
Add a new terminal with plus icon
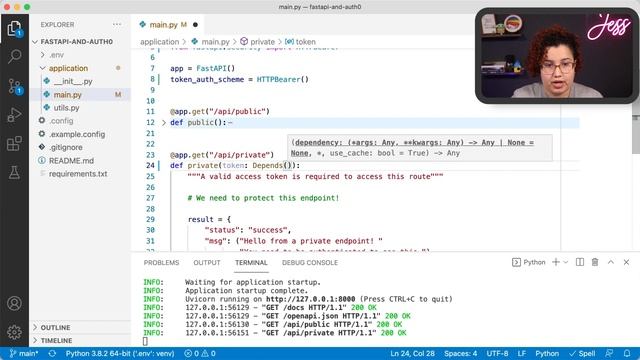556,262
